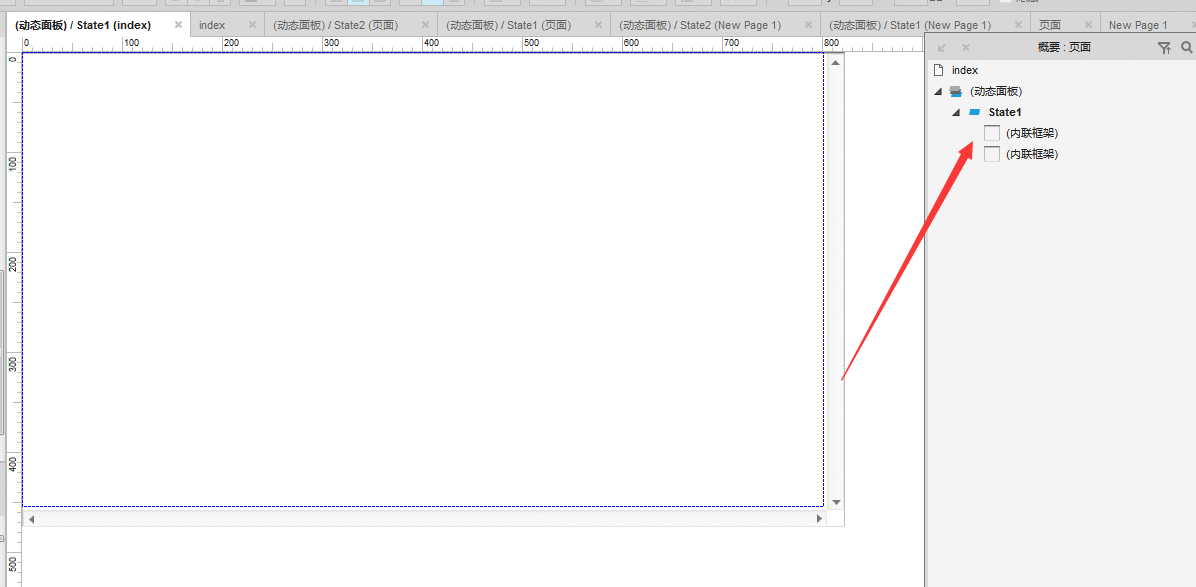Select the (动态面板) / State1 (index) tab
The image size is (1196, 587).
83,25
